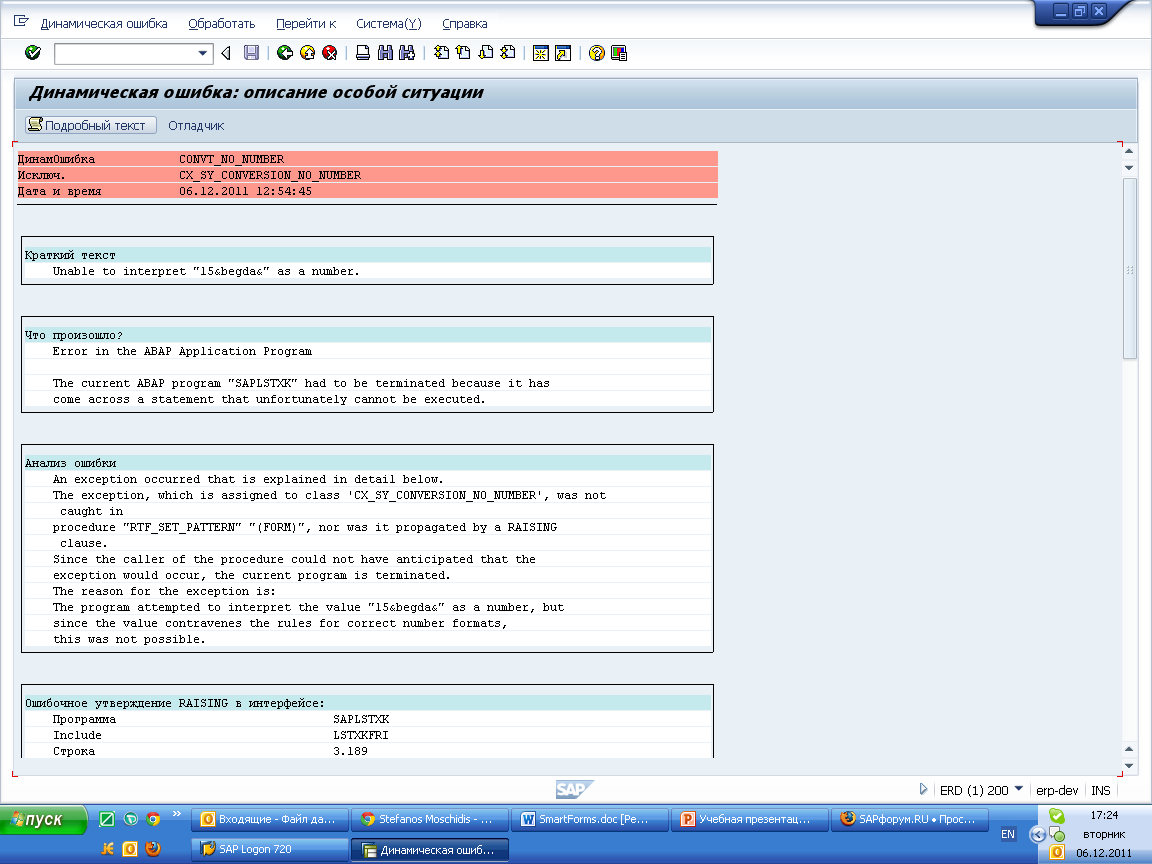Click the floppy disk Save icon
This screenshot has height=864, width=1152.
tap(251, 53)
